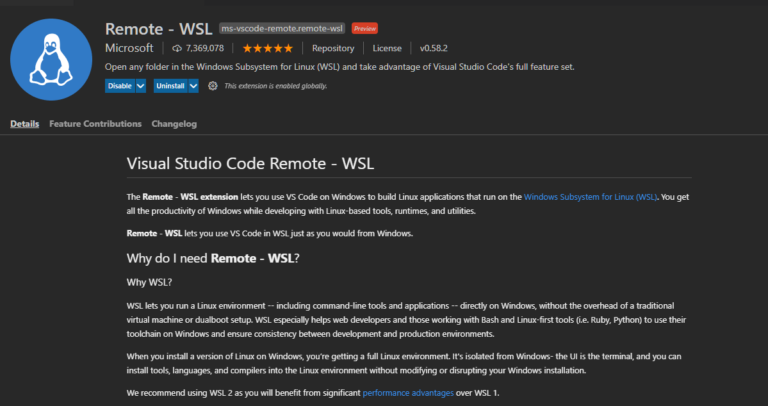Screen dimensions: 768x406
Task: Open the Feature Contributions tab
Action: pos(96,124)
